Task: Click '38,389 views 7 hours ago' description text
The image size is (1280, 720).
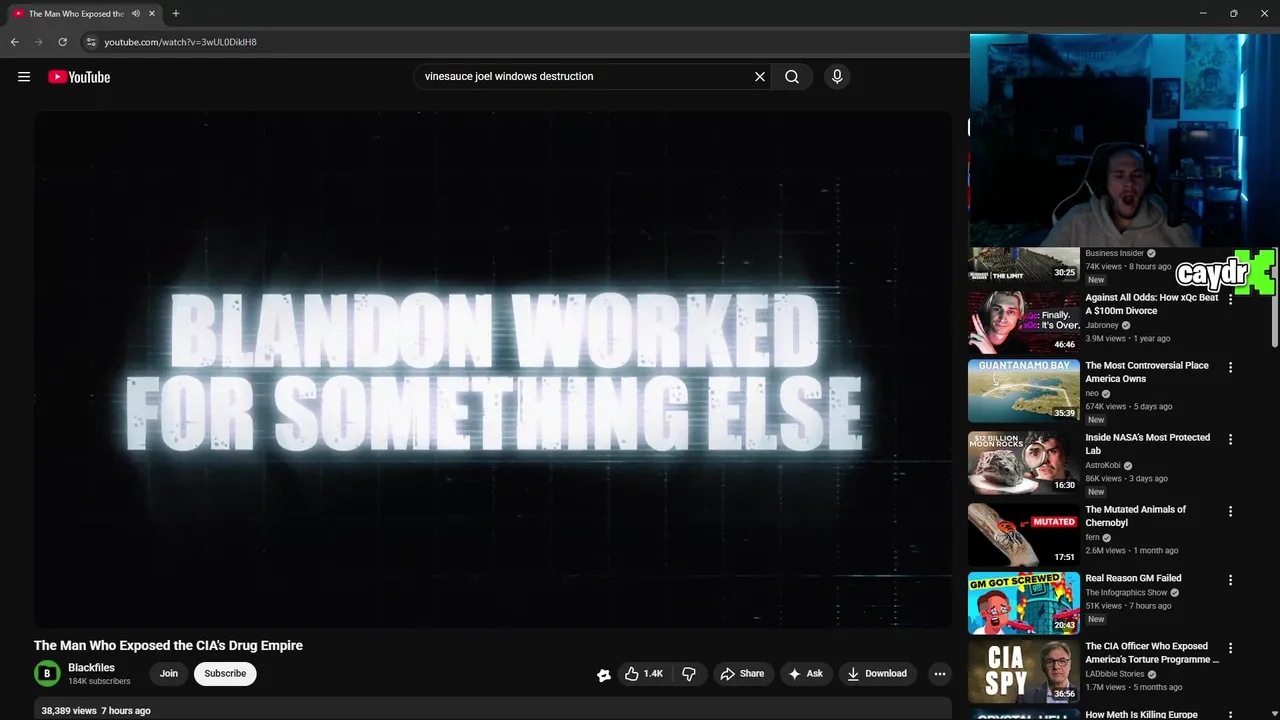Action: (96, 710)
